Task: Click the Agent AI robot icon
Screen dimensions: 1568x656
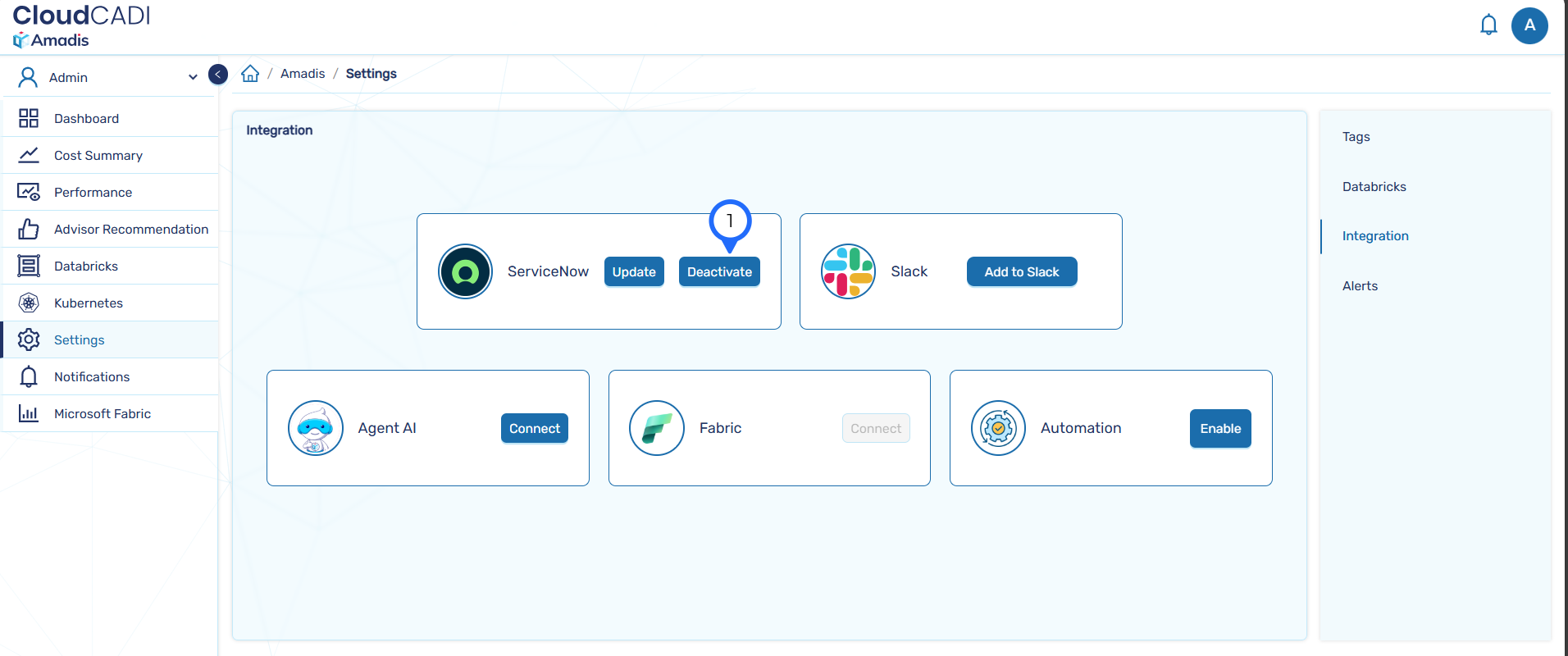Action: click(x=316, y=428)
